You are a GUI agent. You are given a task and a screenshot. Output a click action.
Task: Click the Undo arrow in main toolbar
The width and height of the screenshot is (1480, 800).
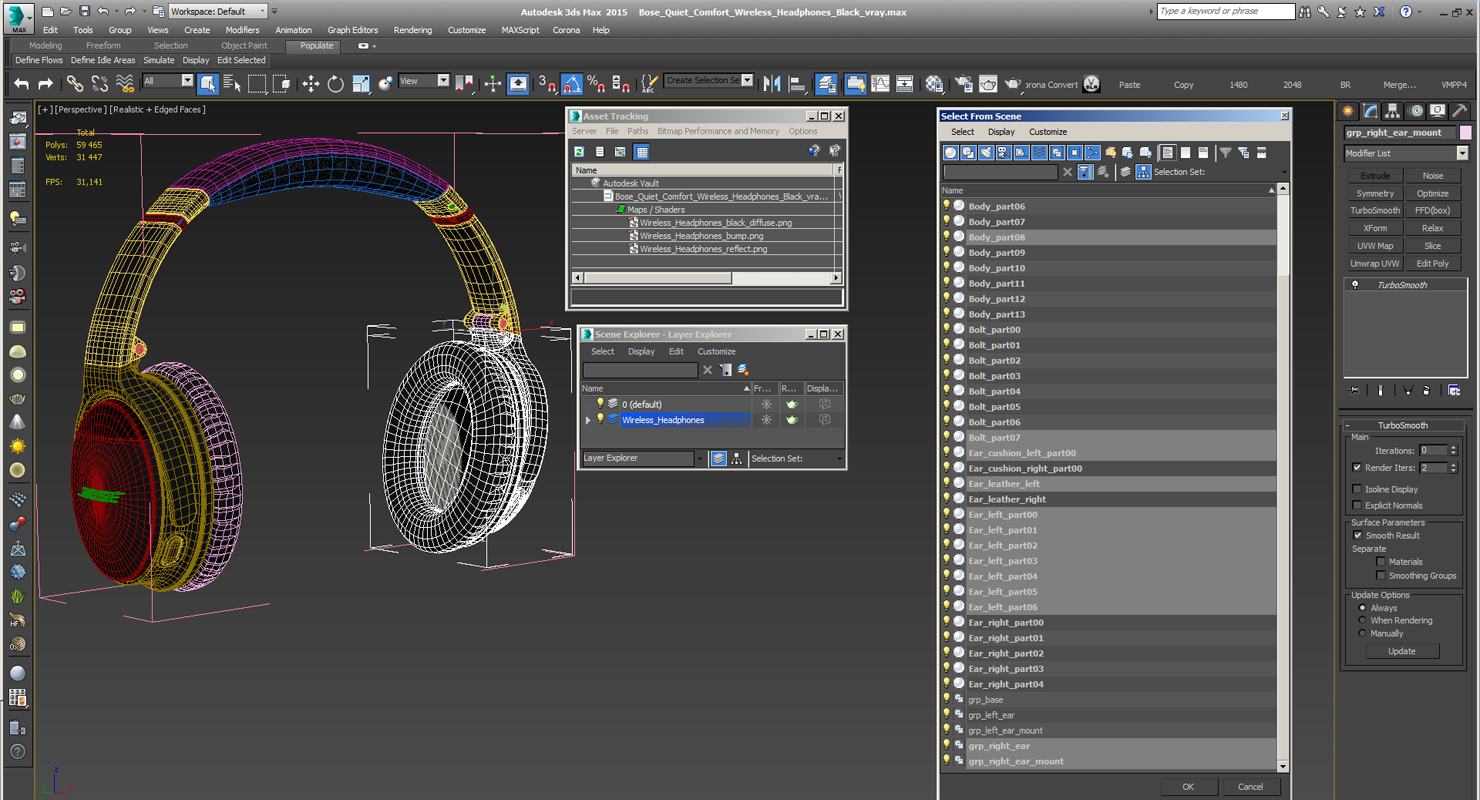click(20, 84)
